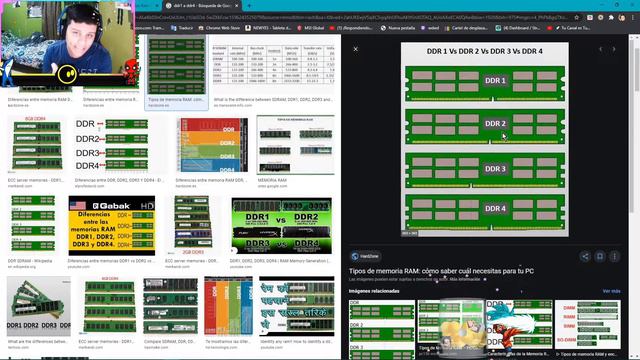Click the address bar URL
The height and width of the screenshot is (360, 640).
click(x=351, y=18)
